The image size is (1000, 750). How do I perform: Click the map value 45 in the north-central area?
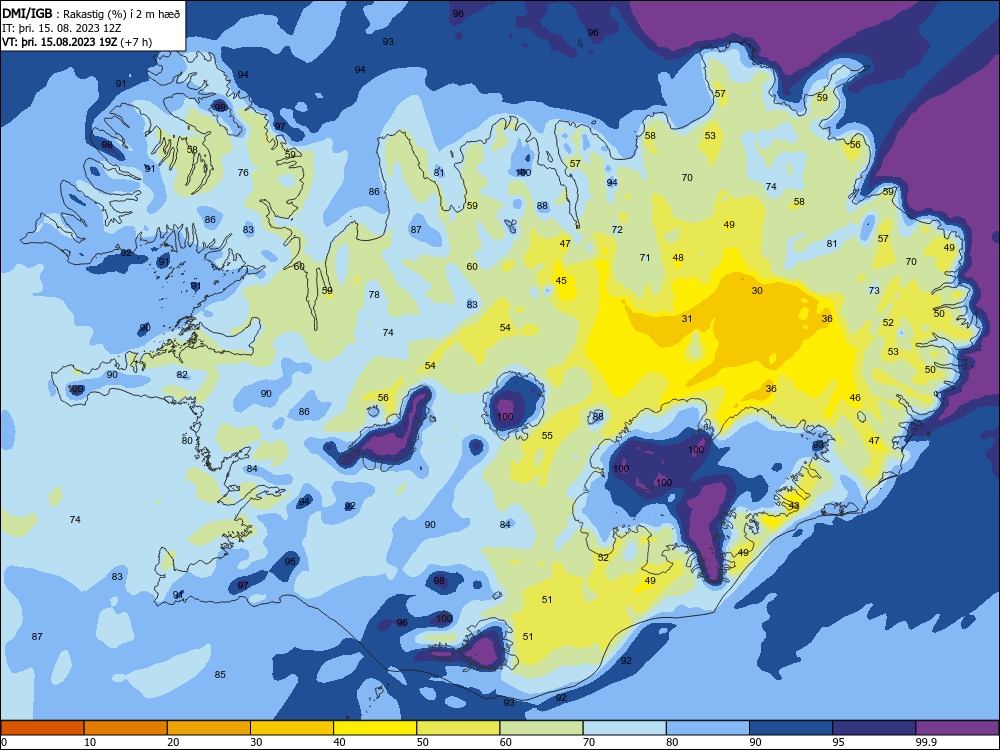coord(561,281)
